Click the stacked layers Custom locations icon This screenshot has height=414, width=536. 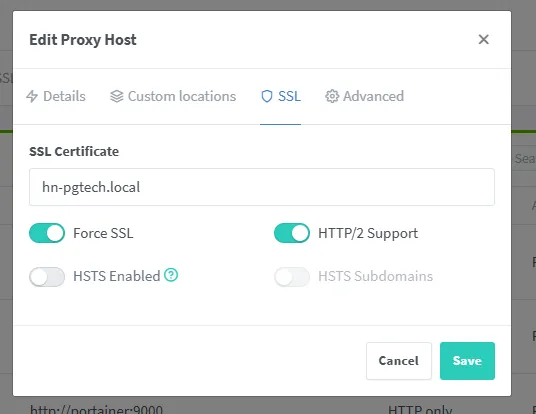[117, 96]
